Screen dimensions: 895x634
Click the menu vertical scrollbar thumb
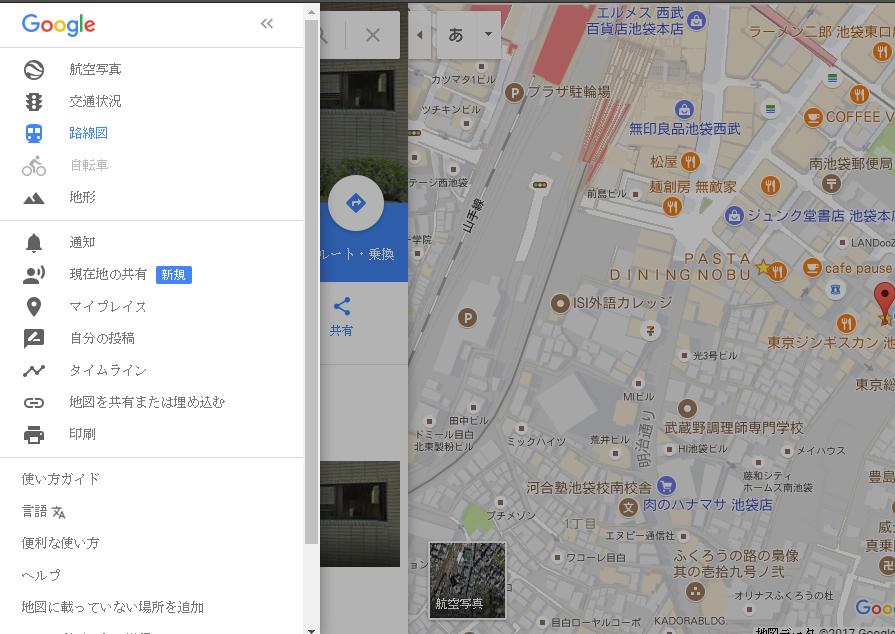click(311, 282)
